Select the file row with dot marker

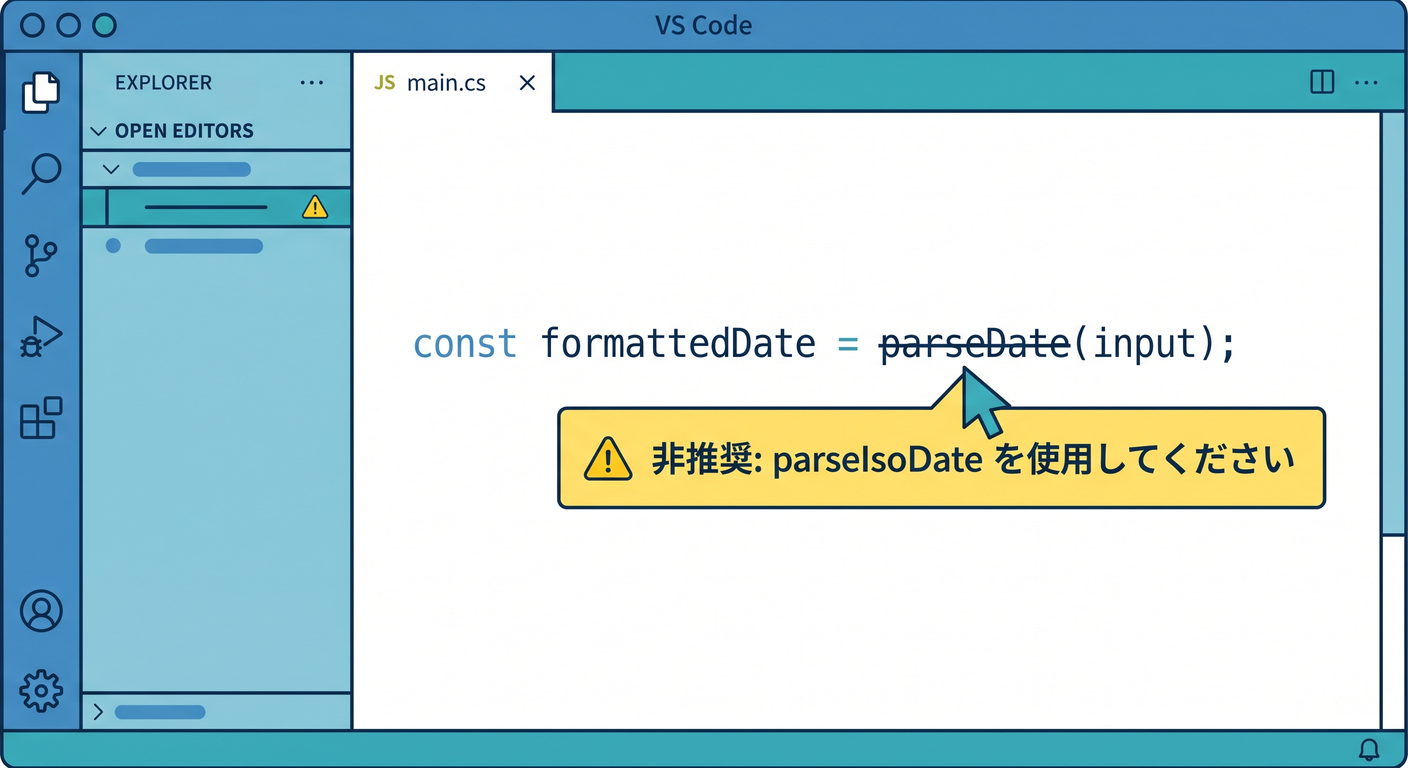[216, 245]
